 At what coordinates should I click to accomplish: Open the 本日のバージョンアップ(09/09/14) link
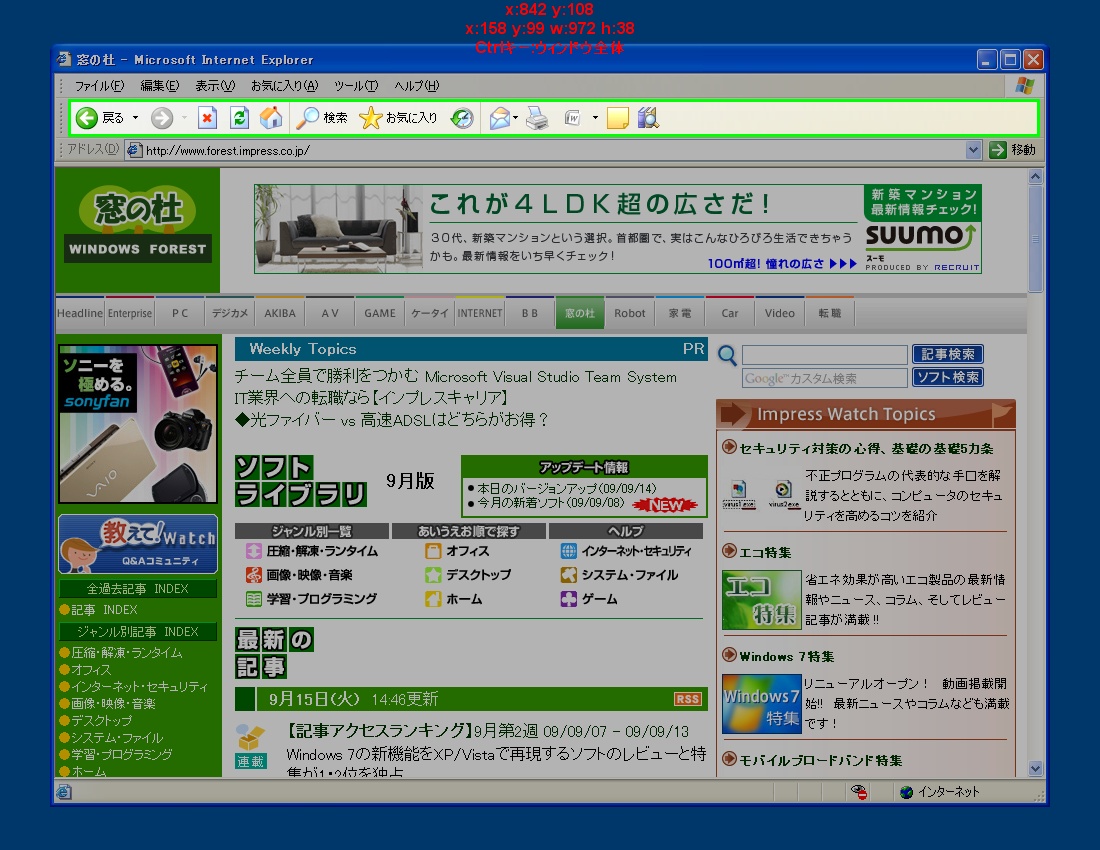coord(567,488)
